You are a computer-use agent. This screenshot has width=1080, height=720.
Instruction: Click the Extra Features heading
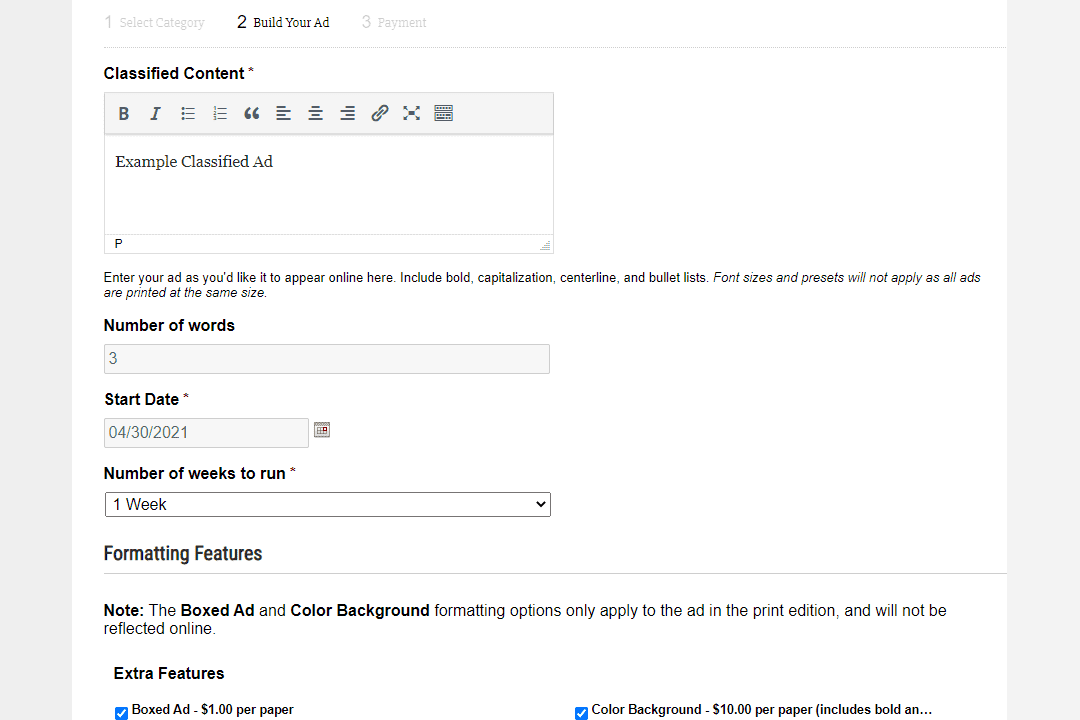pos(169,674)
